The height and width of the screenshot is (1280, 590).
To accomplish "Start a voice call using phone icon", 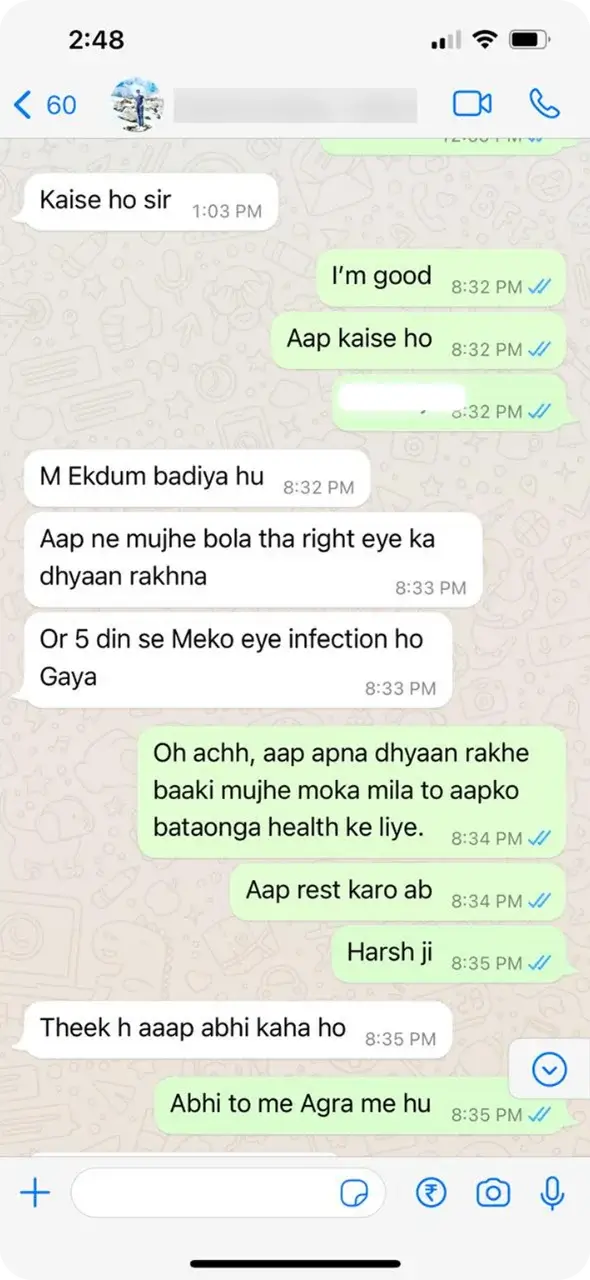I will pos(545,103).
